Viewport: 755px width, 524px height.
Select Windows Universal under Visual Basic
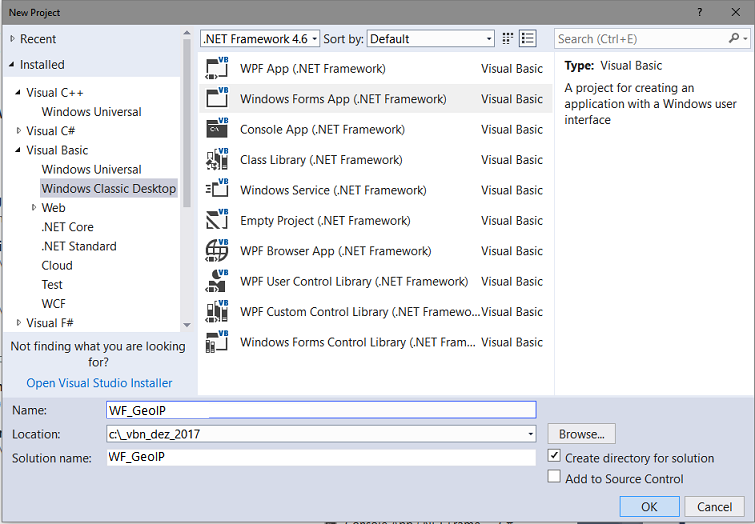click(x=91, y=170)
